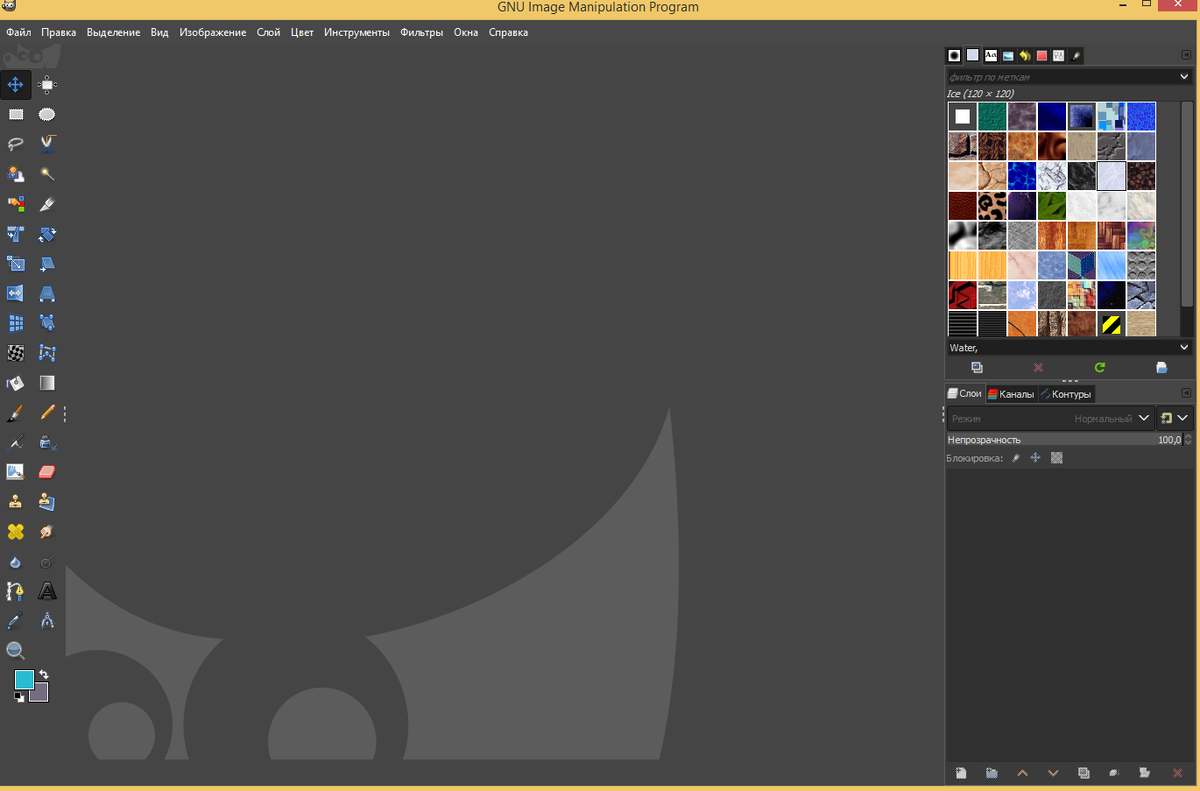The height and width of the screenshot is (791, 1200).
Task: Open selected pattern as image
Action: 1161,368
